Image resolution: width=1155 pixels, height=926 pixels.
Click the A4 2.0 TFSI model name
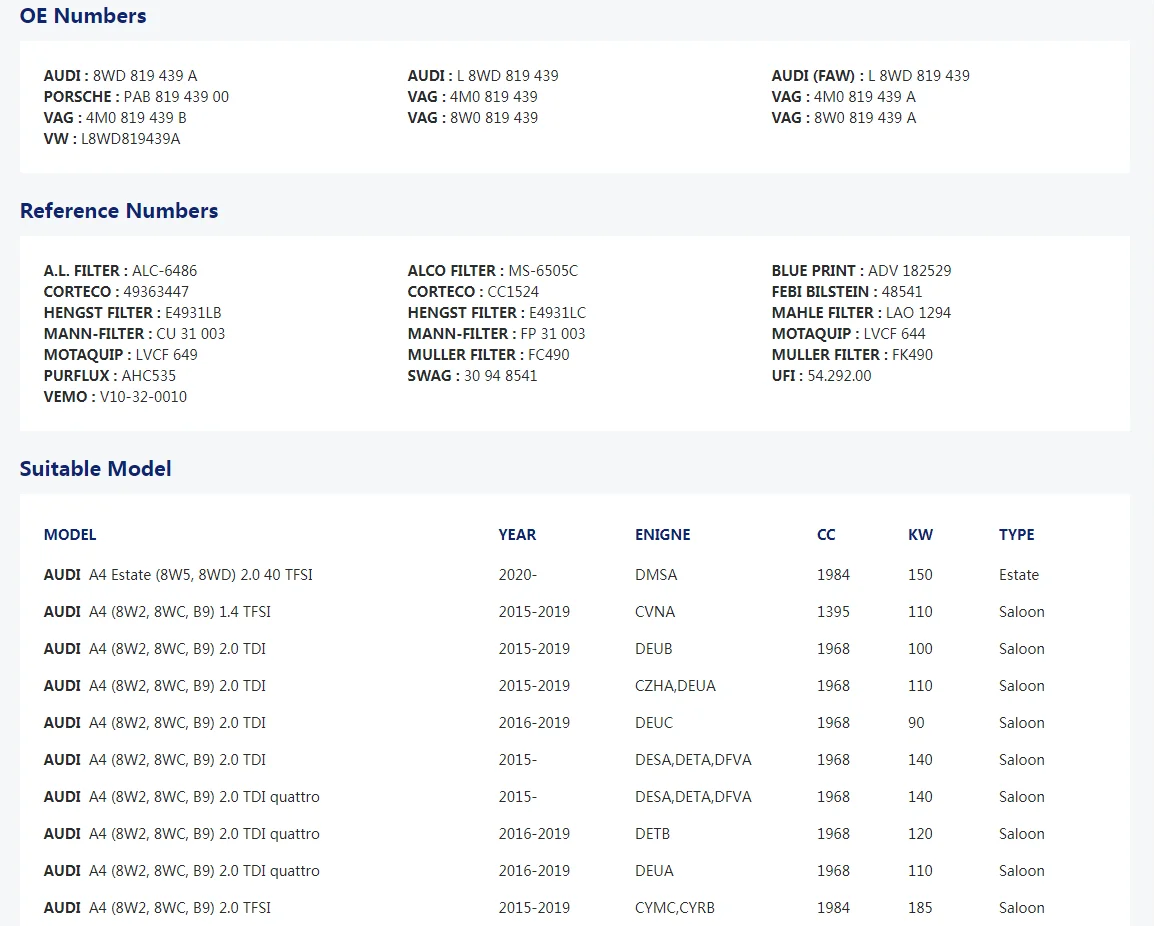tap(157, 908)
